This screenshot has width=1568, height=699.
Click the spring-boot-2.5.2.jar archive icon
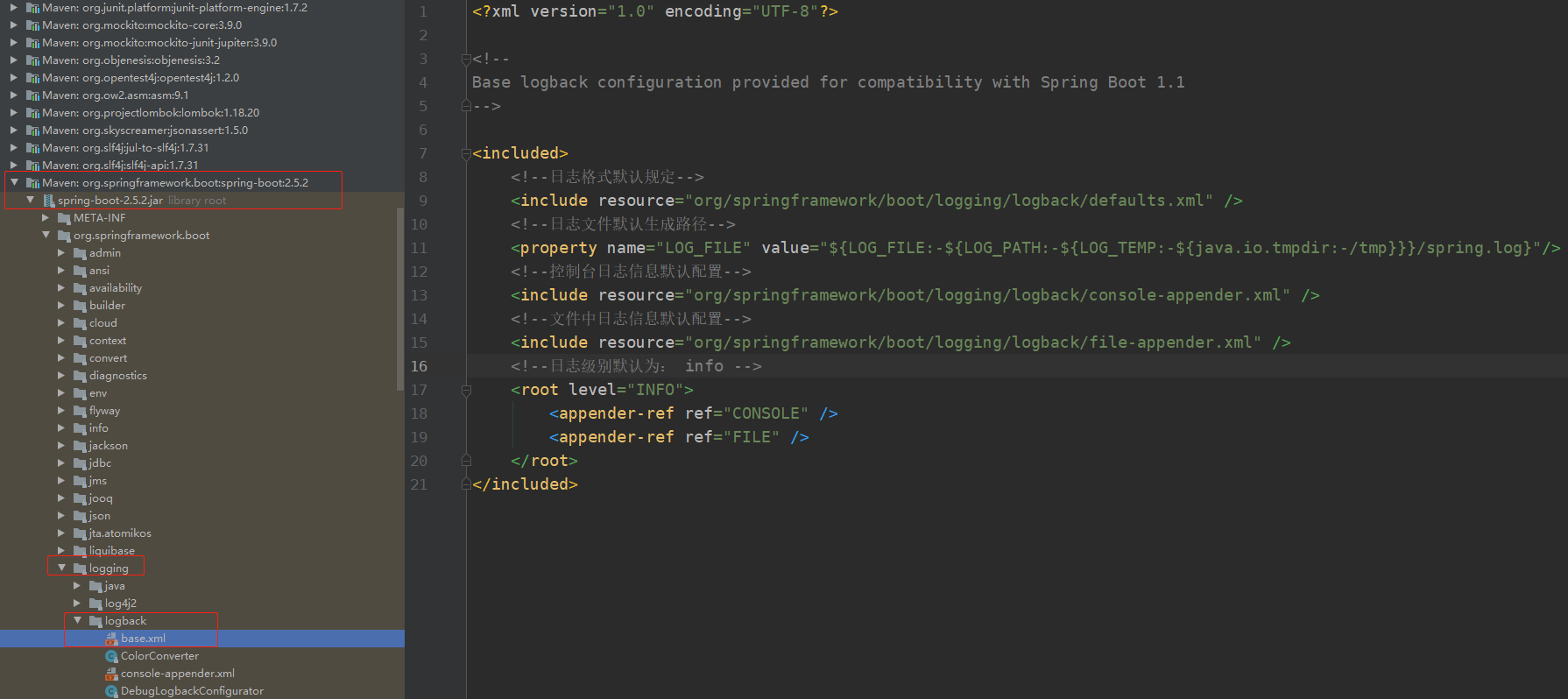49,201
